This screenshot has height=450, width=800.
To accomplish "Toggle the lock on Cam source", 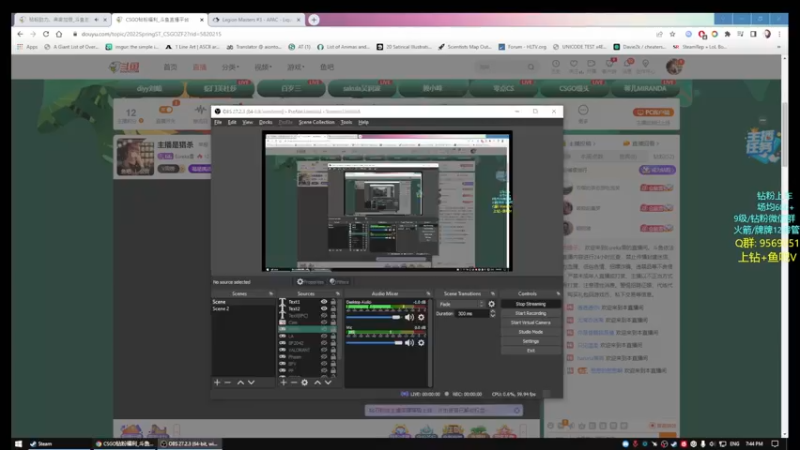I will (333, 322).
